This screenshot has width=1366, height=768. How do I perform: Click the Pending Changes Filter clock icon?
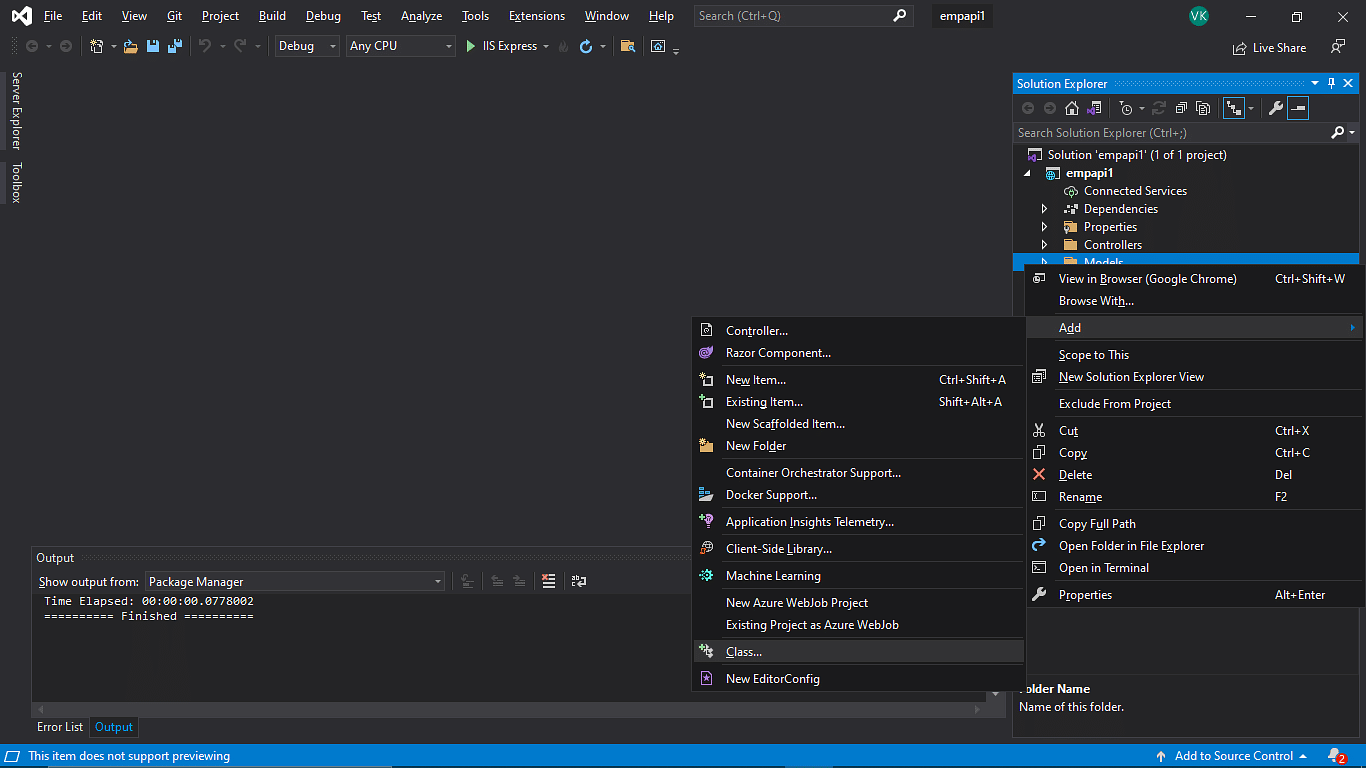[1127, 108]
